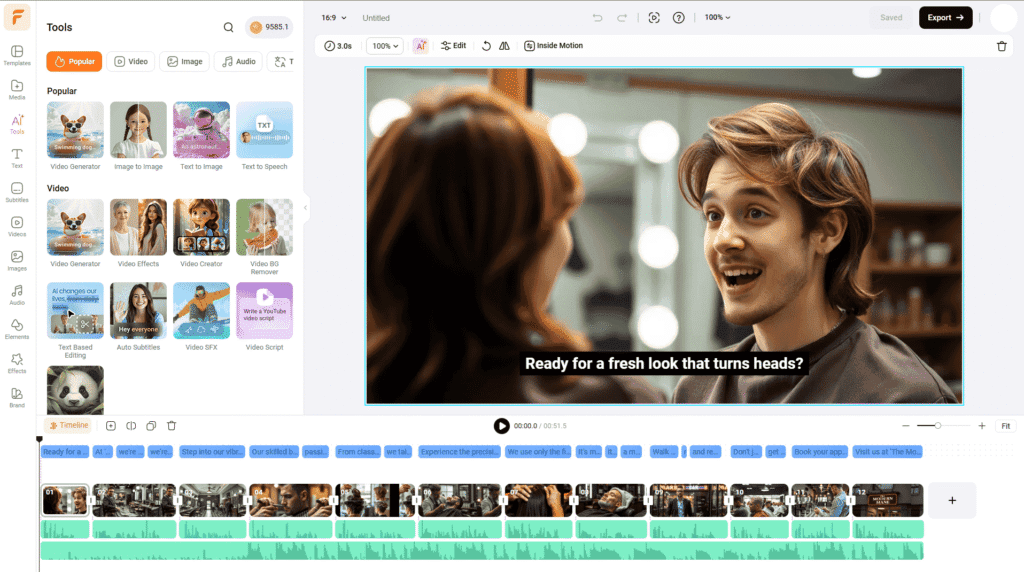Open the Text to Image tool
Viewport: 1024px width, 572px height.
(201, 136)
